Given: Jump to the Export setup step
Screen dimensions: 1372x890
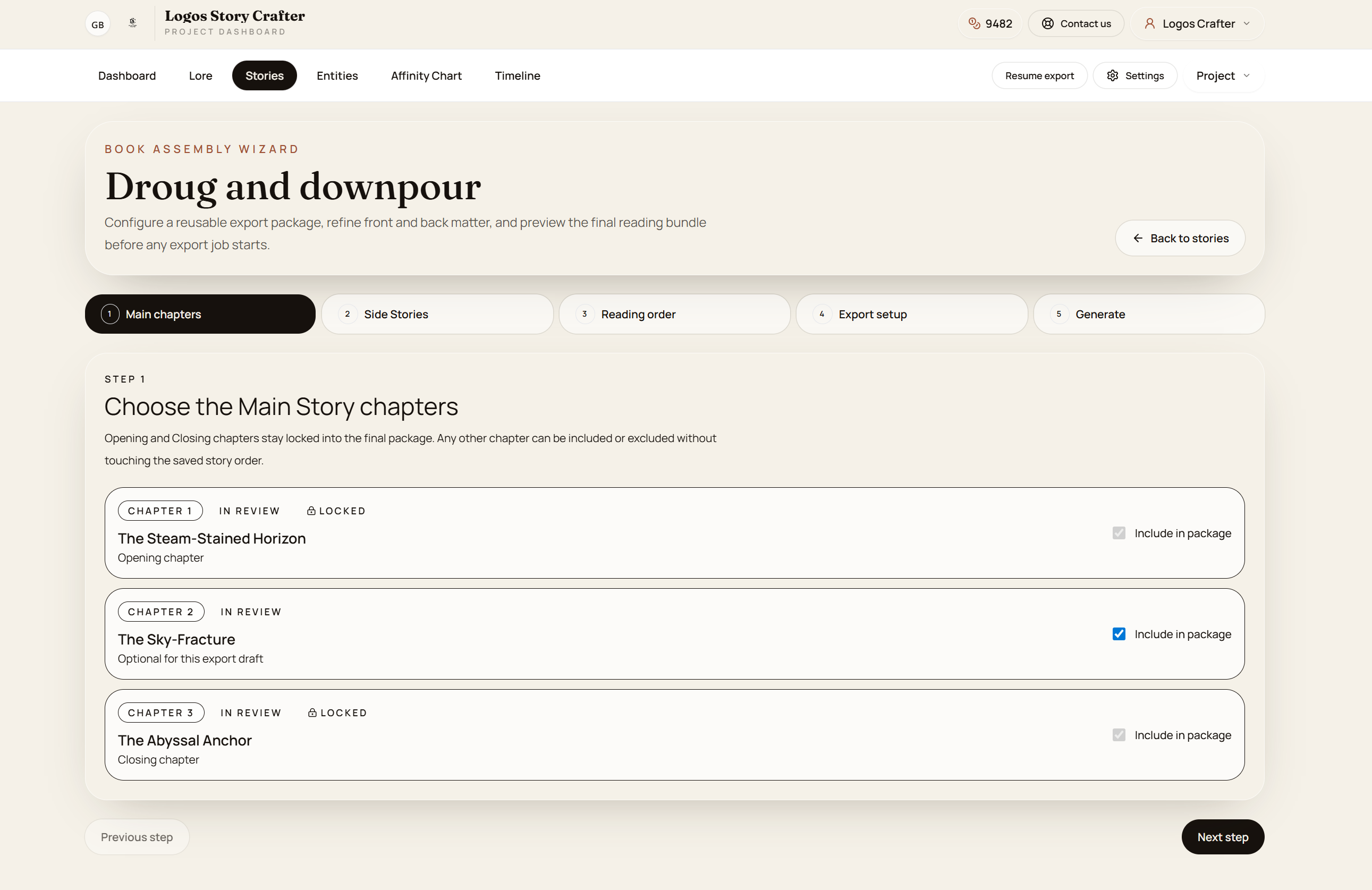Looking at the screenshot, I should [912, 314].
